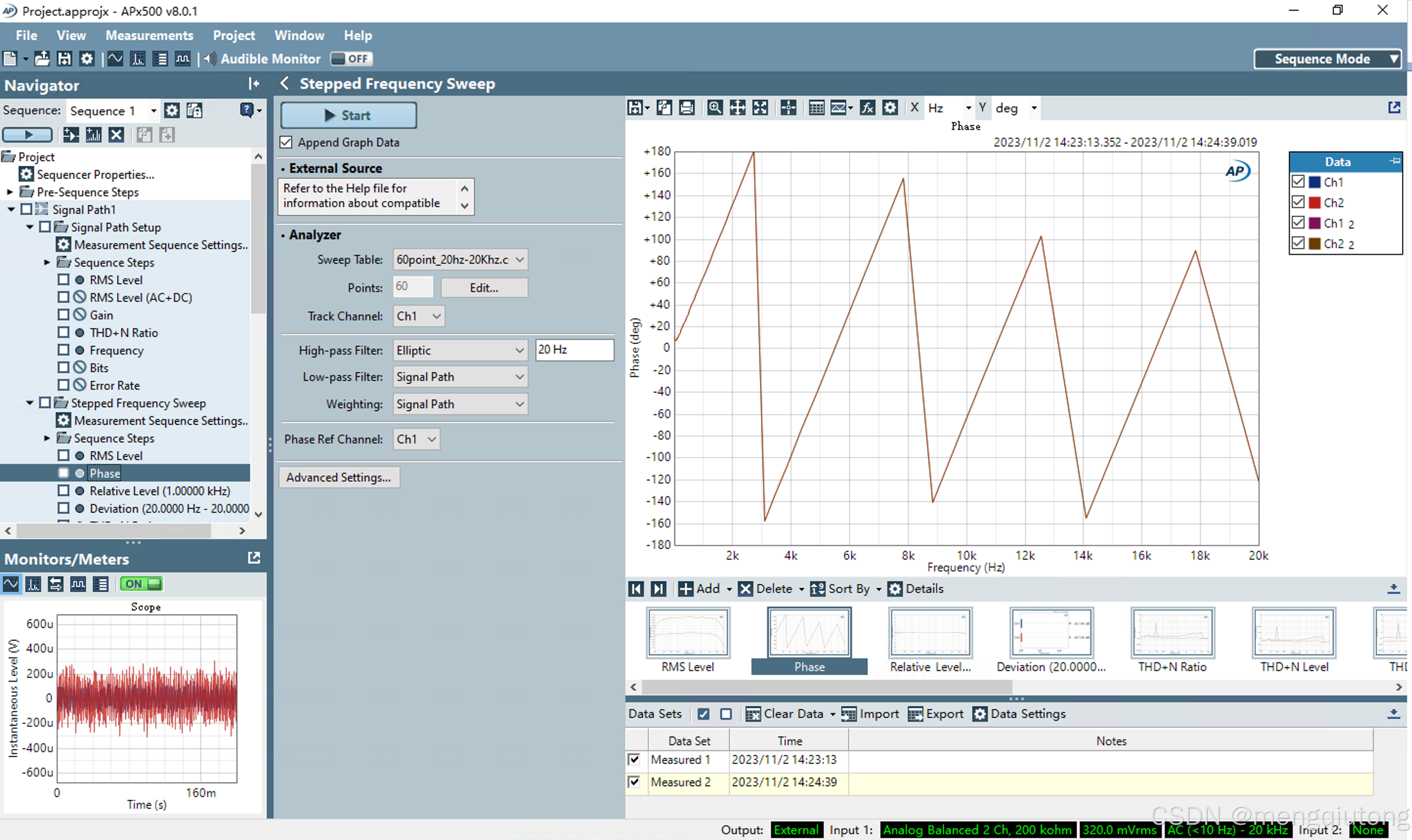The height and width of the screenshot is (840, 1412).
Task: Toggle Append Graph Data checkbox
Action: pyautogui.click(x=286, y=143)
